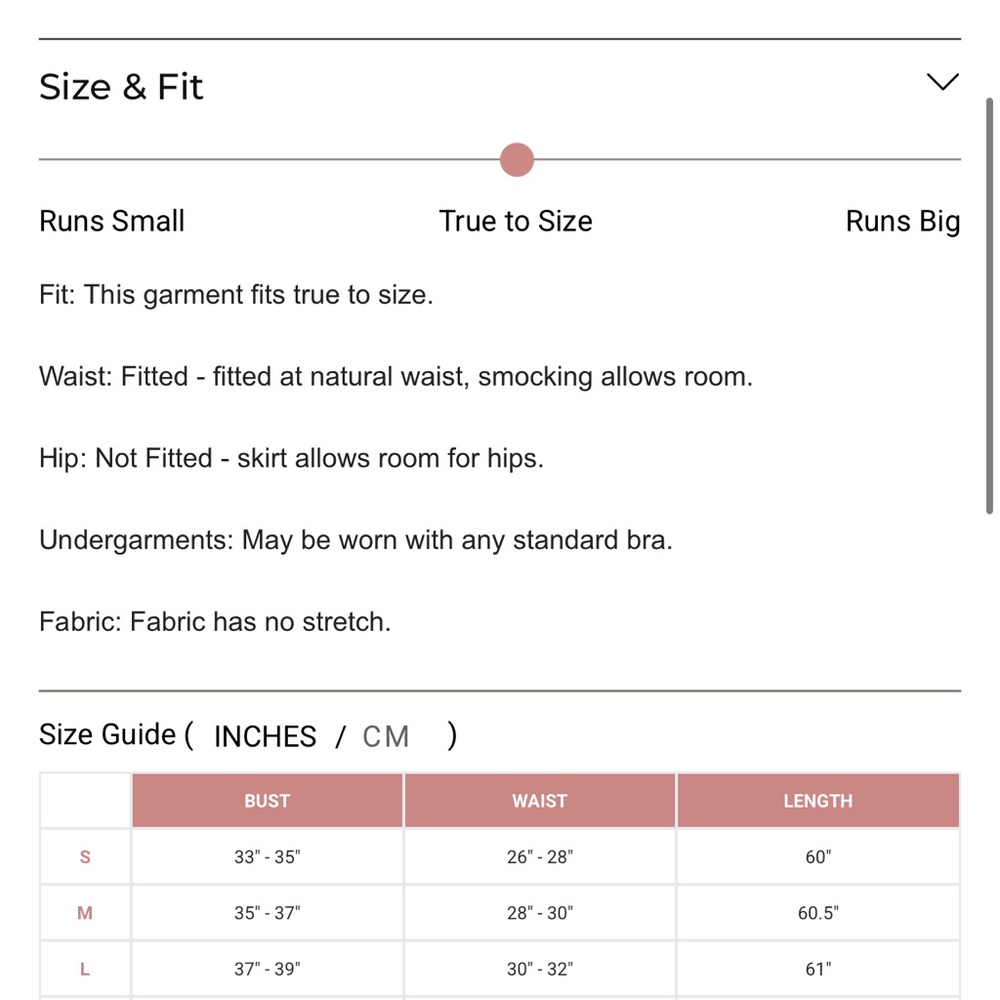Select the True to Size label
This screenshot has width=1000, height=1000.
click(515, 221)
